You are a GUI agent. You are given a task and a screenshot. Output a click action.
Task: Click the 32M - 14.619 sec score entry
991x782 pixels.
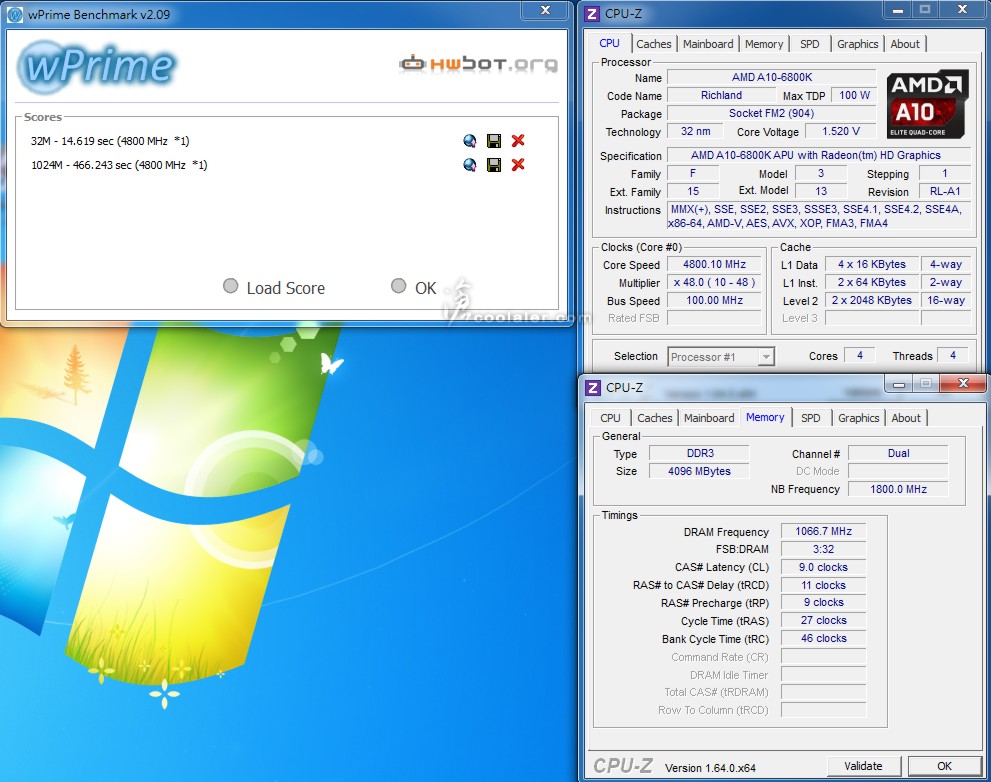[x=110, y=141]
